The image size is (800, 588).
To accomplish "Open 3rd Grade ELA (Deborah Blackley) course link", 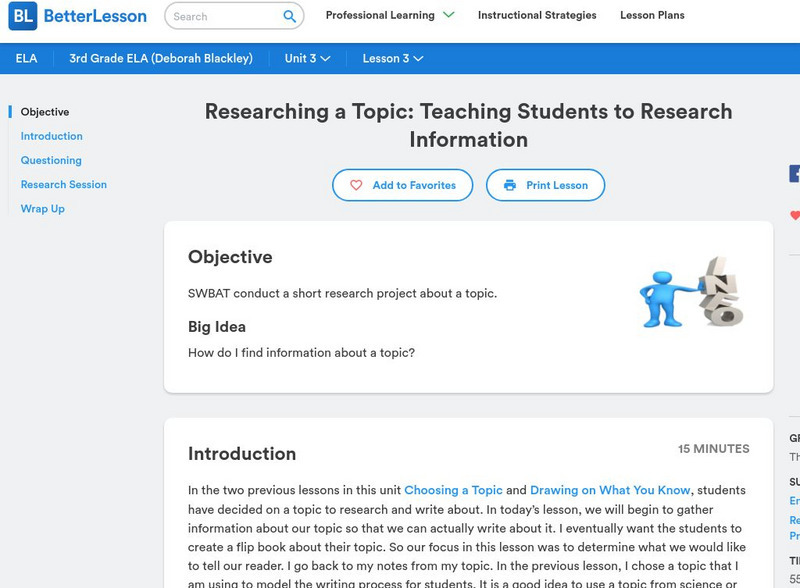I will click(161, 58).
